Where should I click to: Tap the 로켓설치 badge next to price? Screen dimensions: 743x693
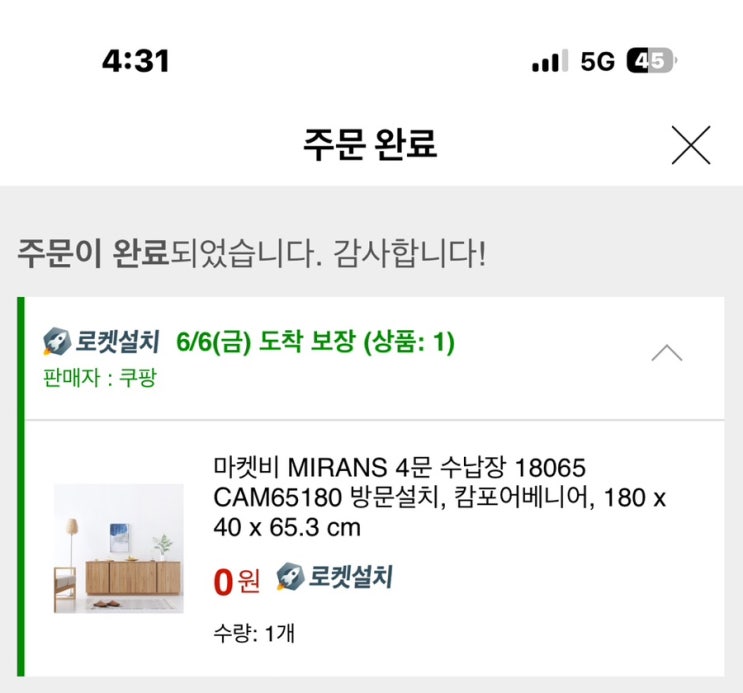[349, 576]
